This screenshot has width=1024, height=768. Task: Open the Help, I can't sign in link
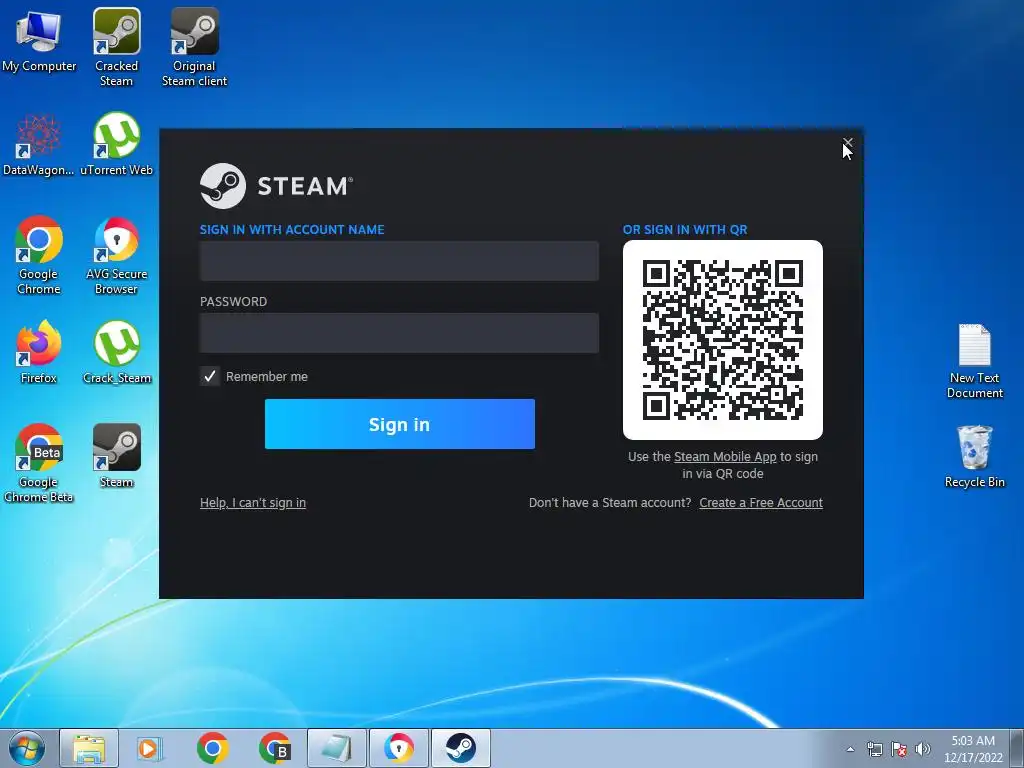point(253,502)
